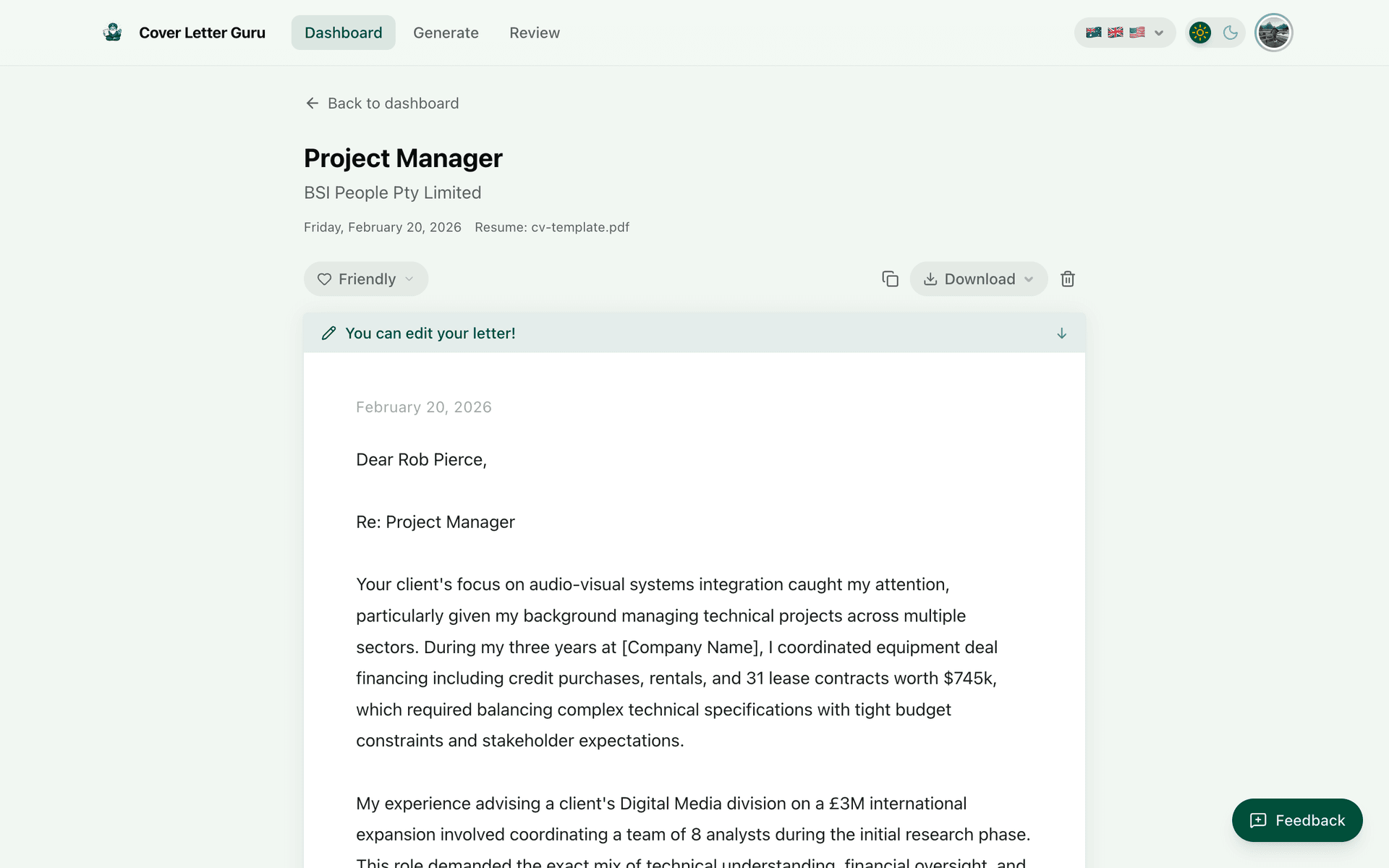The width and height of the screenshot is (1389, 868).
Task: Select the UK flag language toggle
Action: pos(1115,32)
